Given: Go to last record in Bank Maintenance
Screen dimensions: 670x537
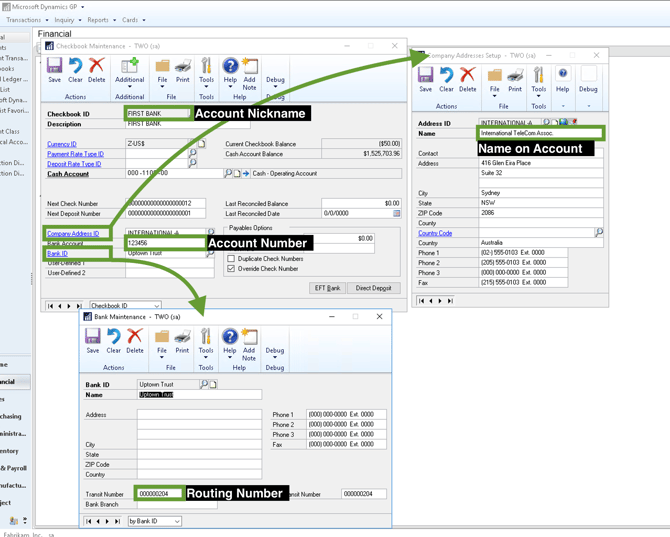Looking at the screenshot, I should pyautogui.click(x=117, y=521).
